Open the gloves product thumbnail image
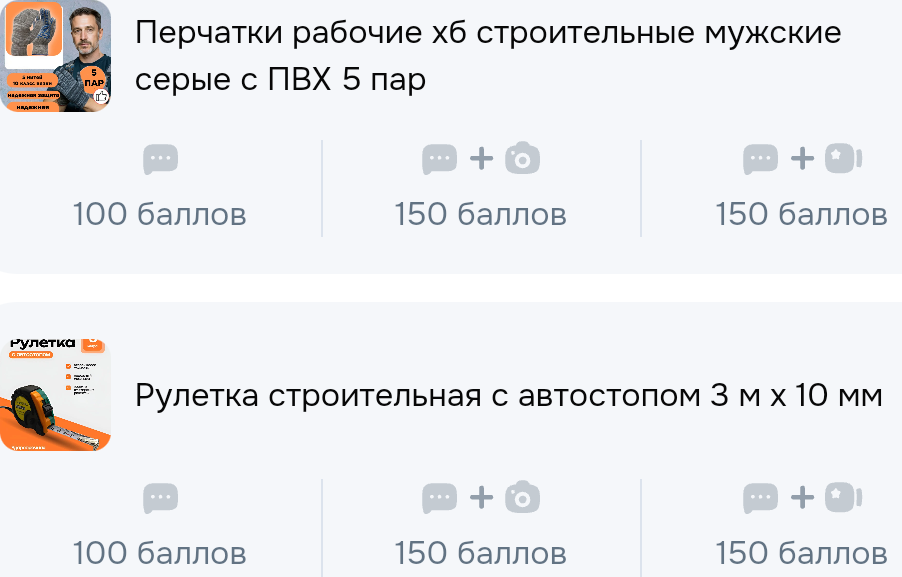 click(x=57, y=57)
